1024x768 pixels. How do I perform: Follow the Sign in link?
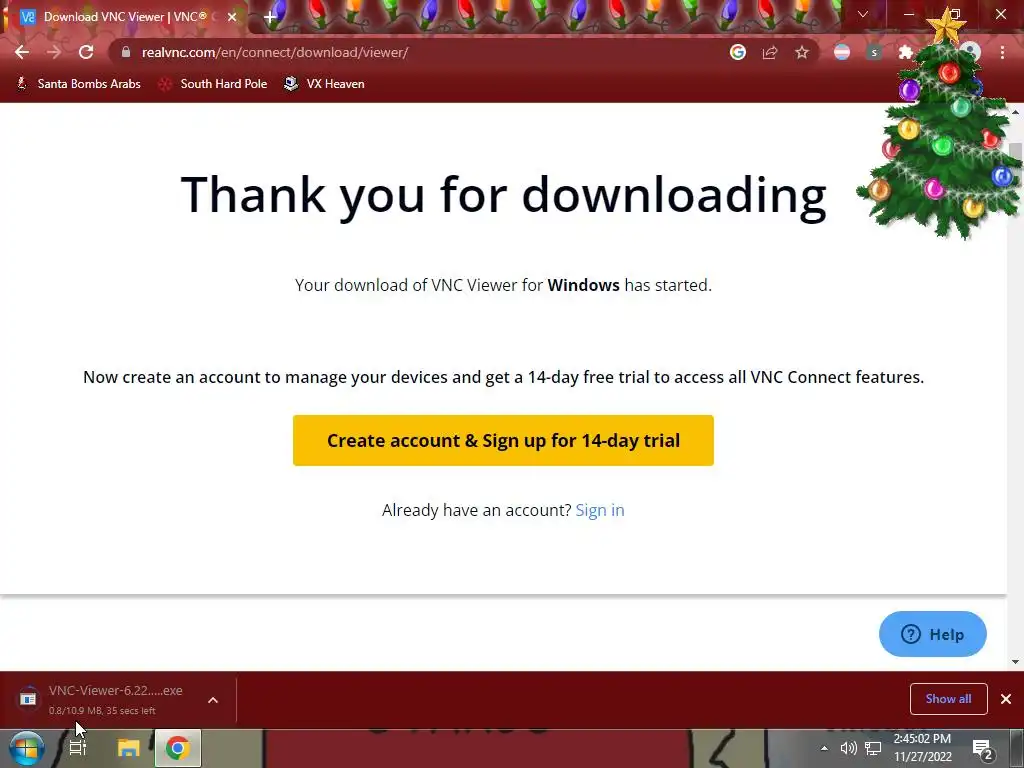coord(600,510)
